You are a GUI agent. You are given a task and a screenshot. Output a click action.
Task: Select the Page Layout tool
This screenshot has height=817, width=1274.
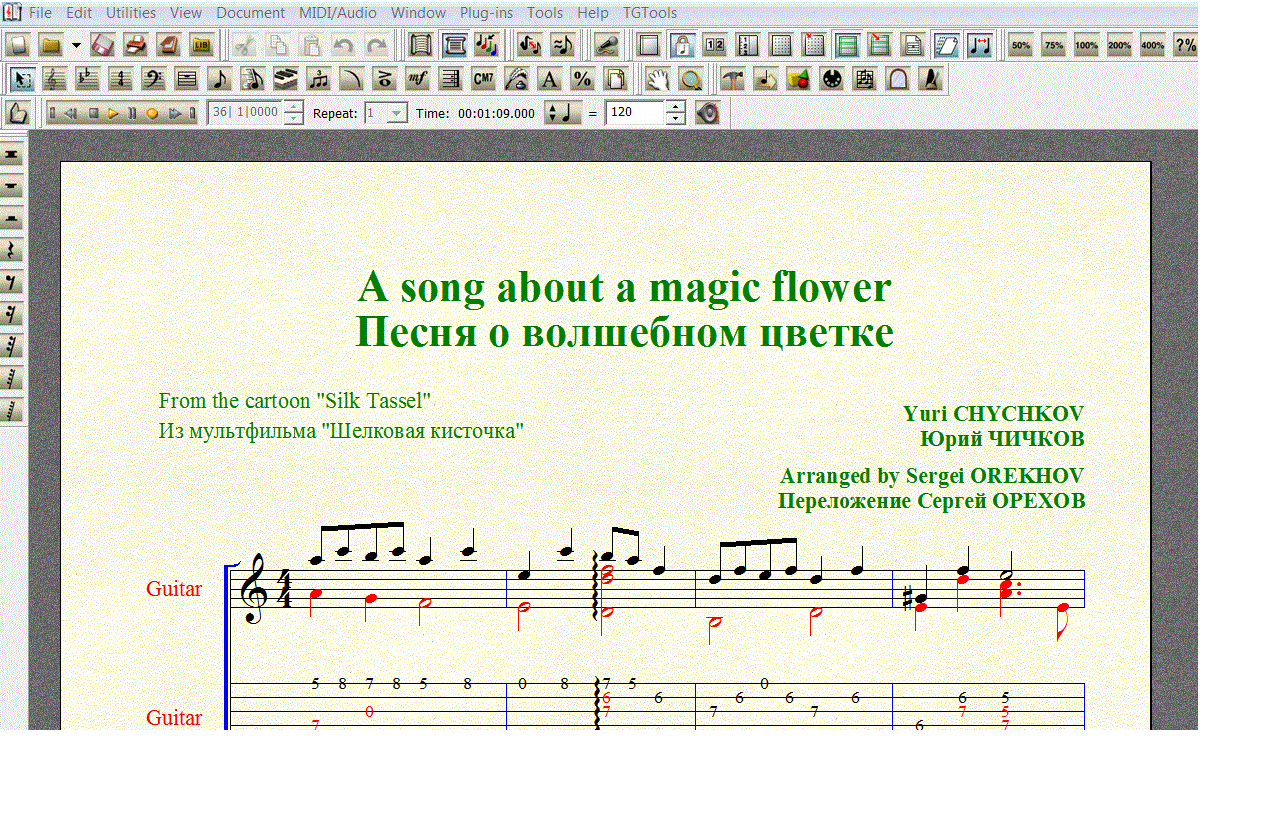coord(615,79)
